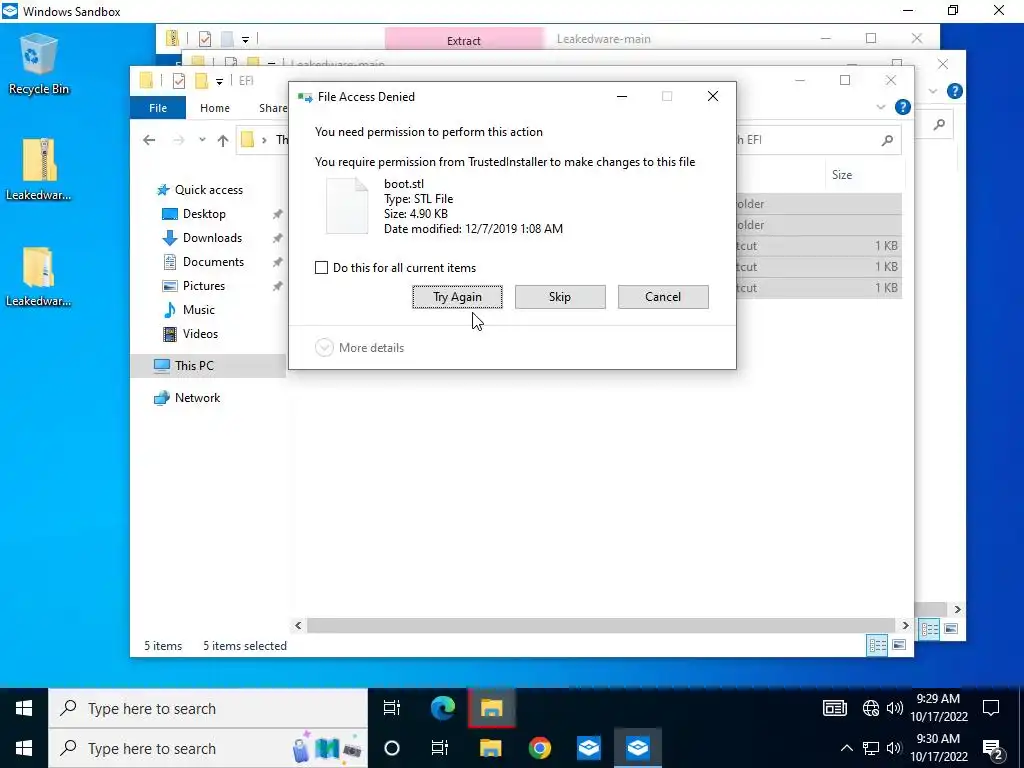Screen dimensions: 1024x768
Task: Open dialog file icon for boot.stl
Action: point(347,206)
